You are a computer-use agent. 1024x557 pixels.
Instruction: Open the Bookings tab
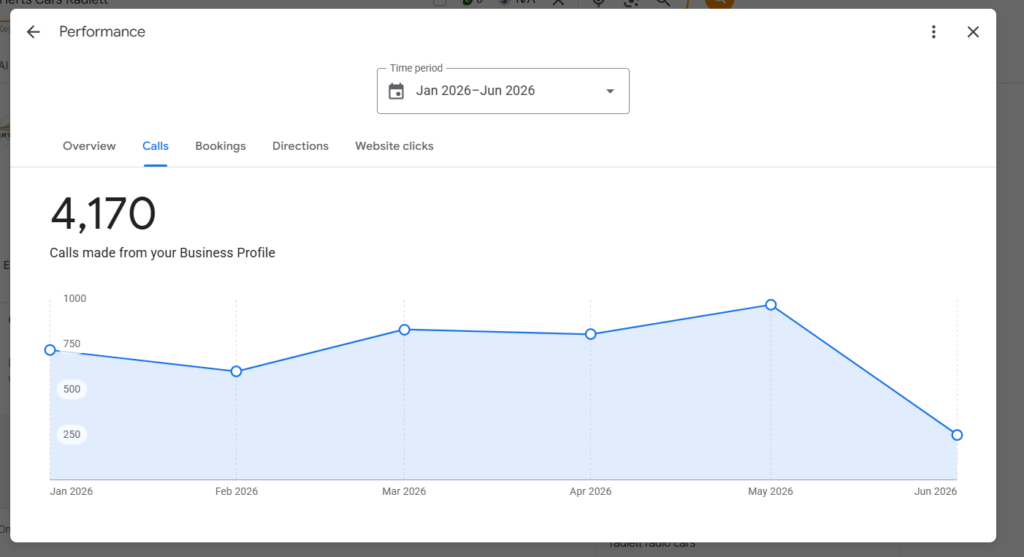pos(221,146)
